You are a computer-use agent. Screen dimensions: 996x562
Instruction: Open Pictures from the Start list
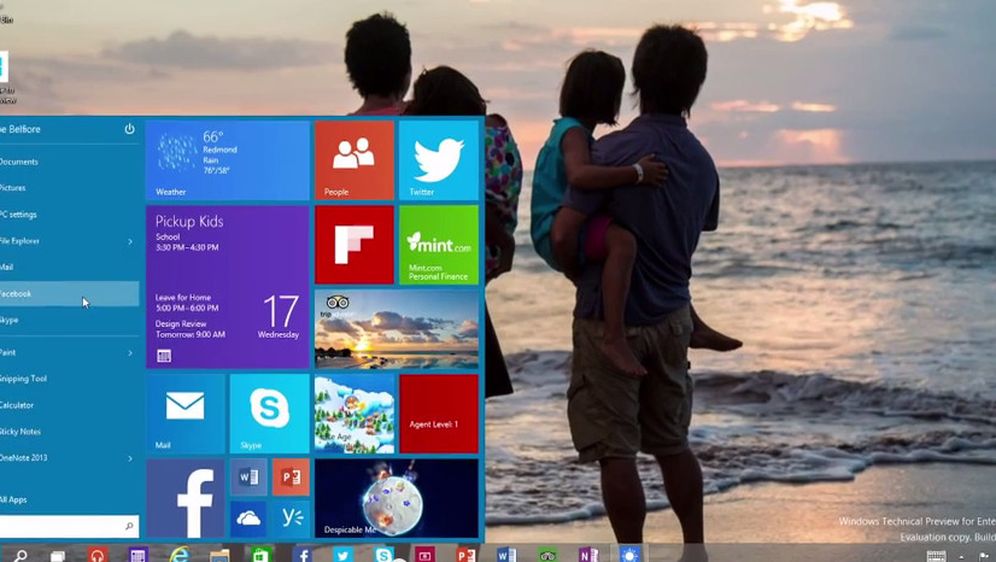pos(69,188)
